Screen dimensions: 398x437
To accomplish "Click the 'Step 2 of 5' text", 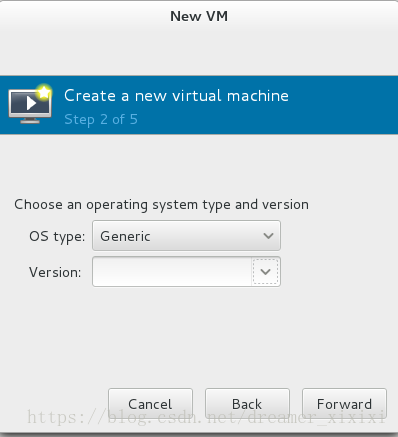I will 101,119.
